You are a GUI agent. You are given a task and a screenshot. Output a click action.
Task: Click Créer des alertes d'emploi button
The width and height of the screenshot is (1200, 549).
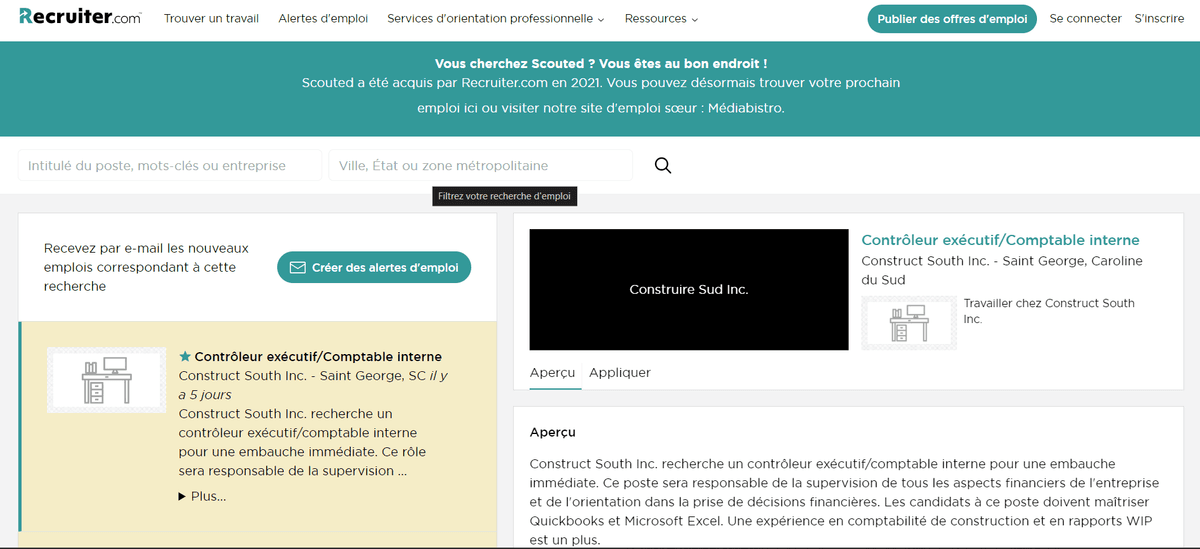pos(374,267)
